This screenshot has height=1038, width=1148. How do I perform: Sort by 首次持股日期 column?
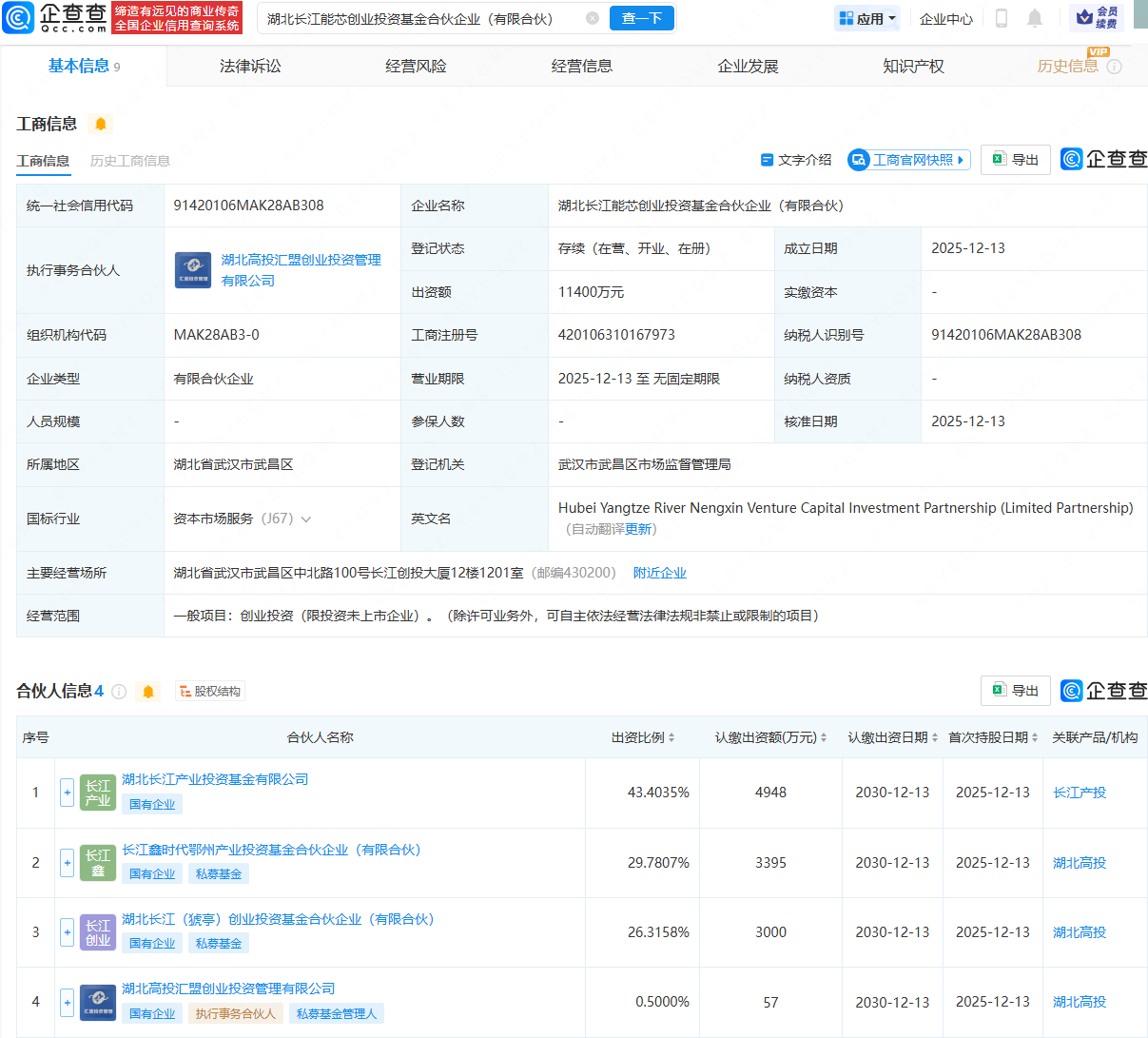point(1035,738)
